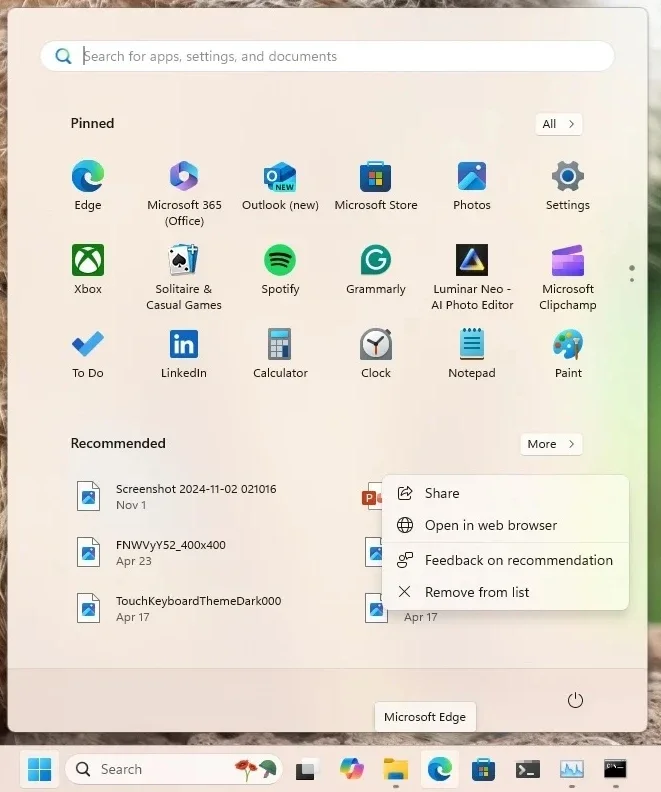
Task: Select Feedback on recommendation
Action: [505, 560]
